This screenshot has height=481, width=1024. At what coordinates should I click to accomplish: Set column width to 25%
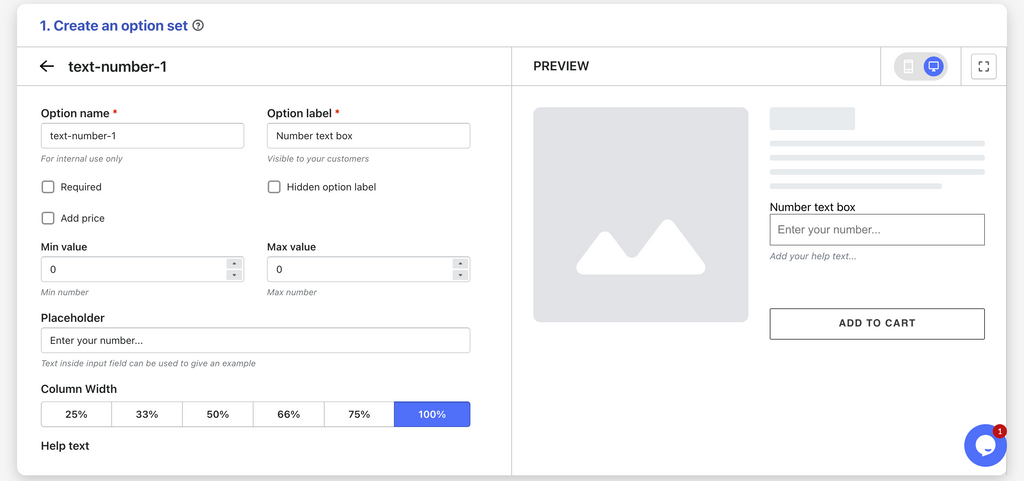point(76,414)
